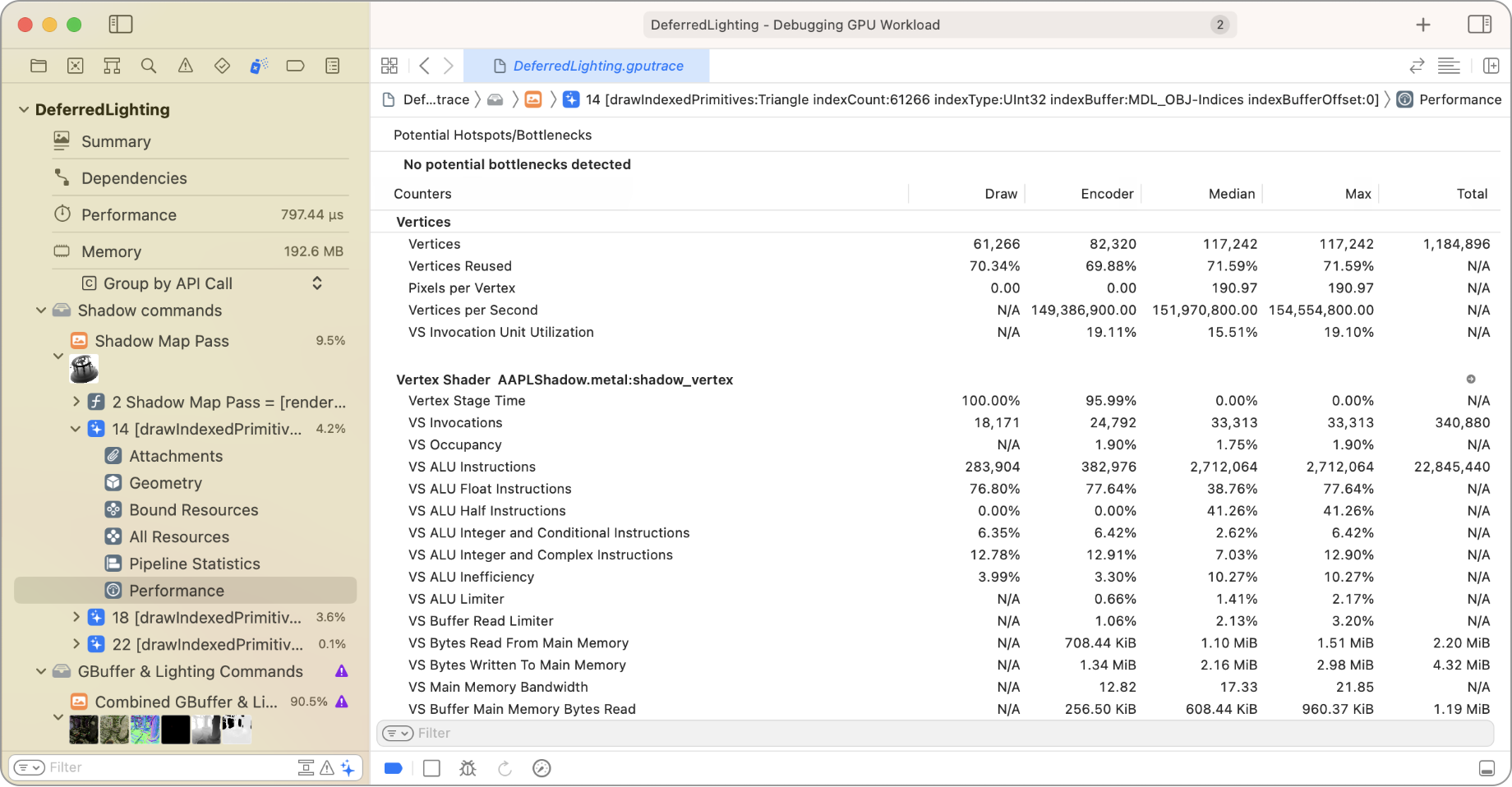Screen dimensions: 1512x787
Task: Click the related items grid icon
Action: pos(390,66)
